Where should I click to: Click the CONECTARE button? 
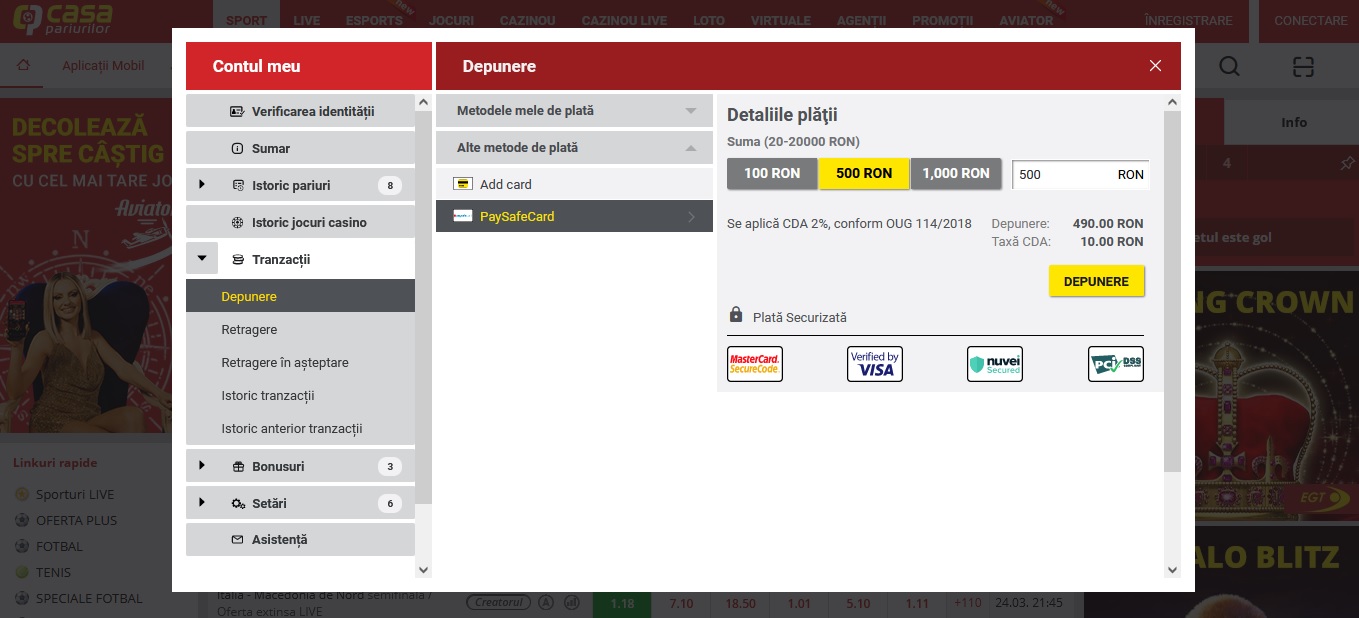(x=1310, y=21)
